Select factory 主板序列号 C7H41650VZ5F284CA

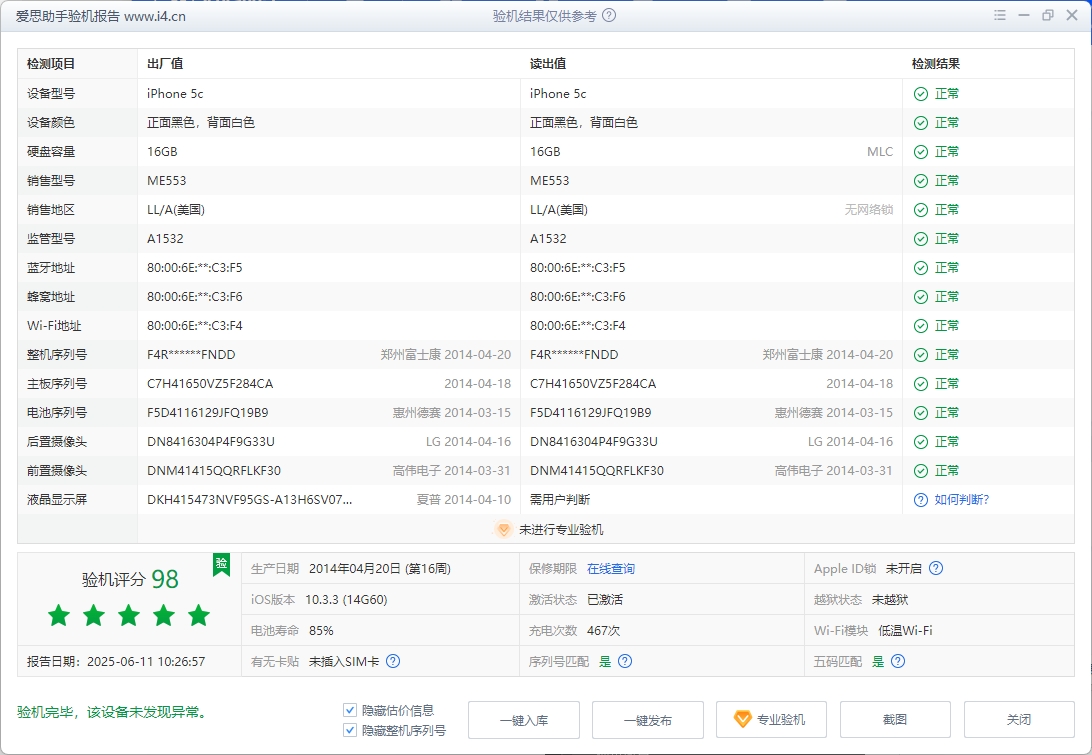click(210, 384)
